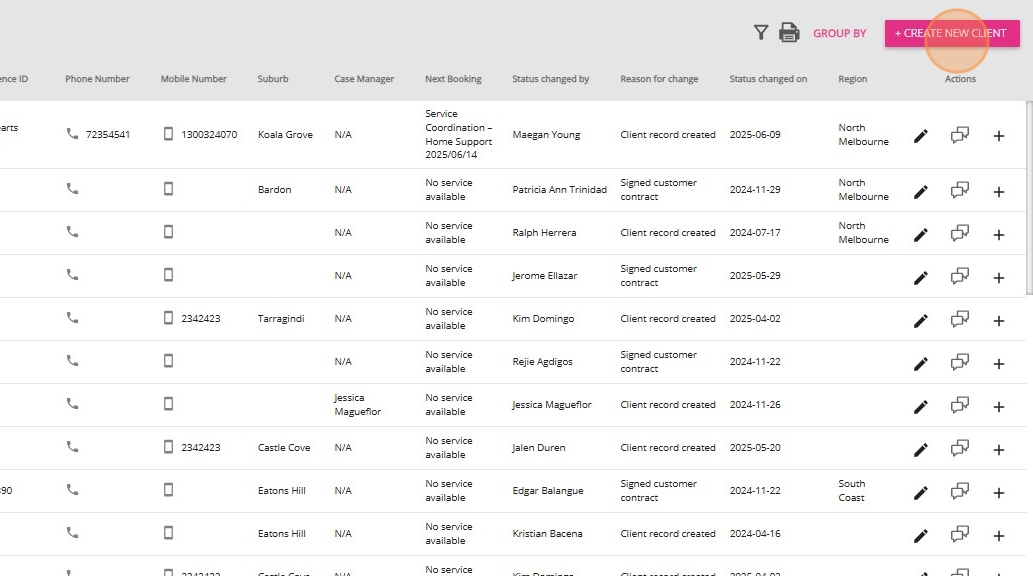This screenshot has height=576, width=1033.
Task: Click the phone icon beside 72354541
Action: (72, 134)
